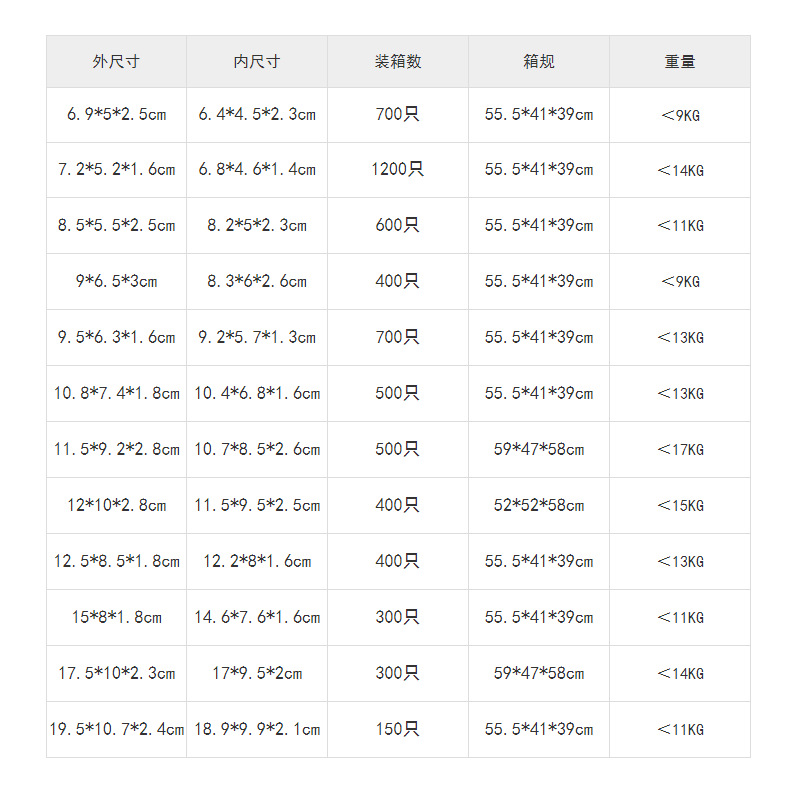
Task: Click the <17KG weight cell
Action: coord(680,450)
